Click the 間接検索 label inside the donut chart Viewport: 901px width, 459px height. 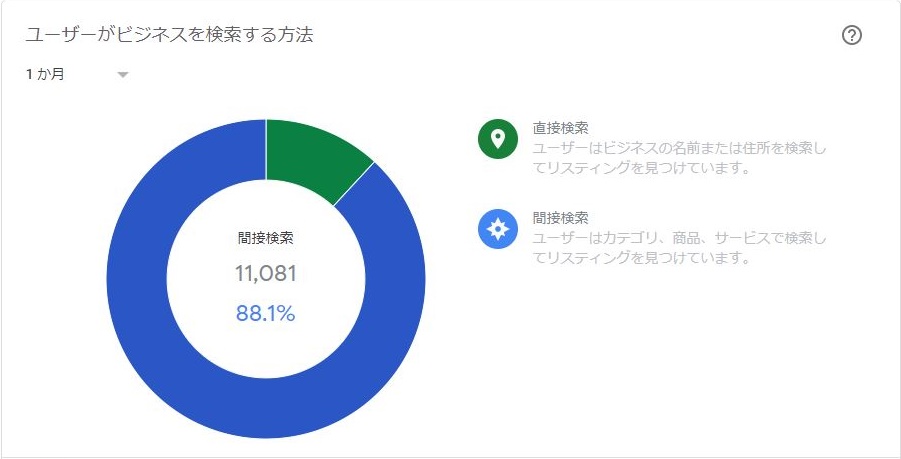(265, 238)
